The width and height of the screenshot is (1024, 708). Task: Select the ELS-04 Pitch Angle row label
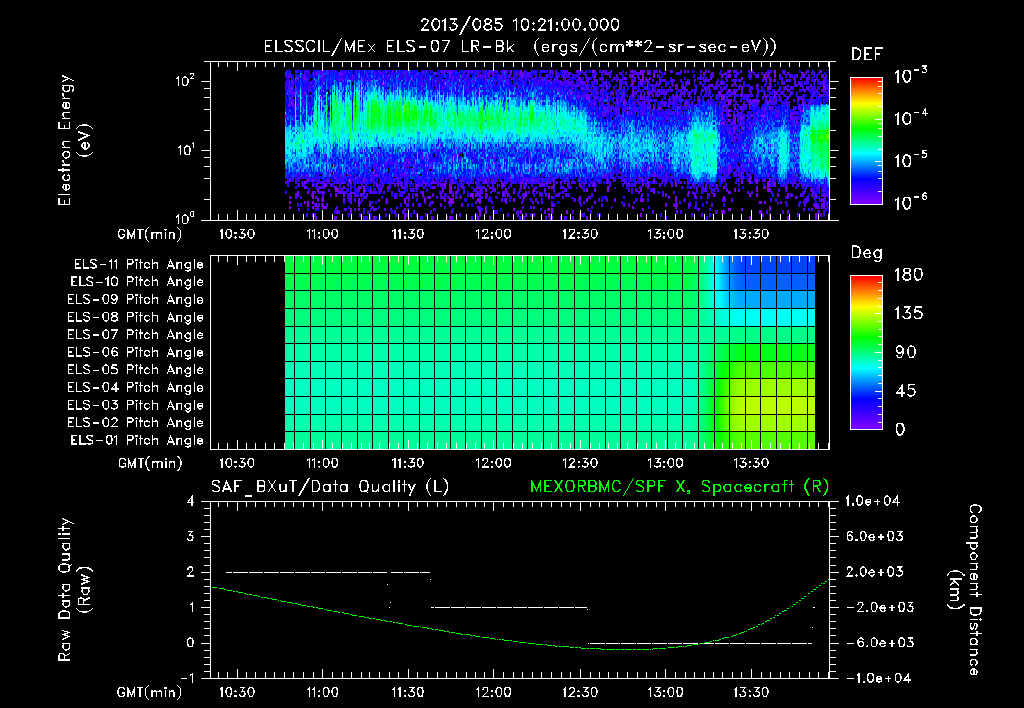(135, 388)
